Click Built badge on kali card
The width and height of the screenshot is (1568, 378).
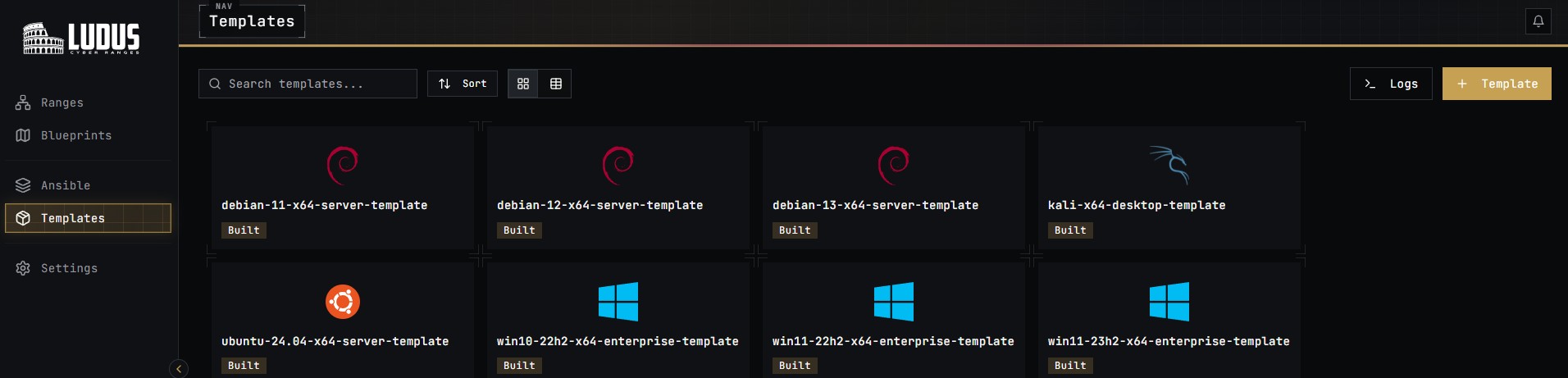1070,230
